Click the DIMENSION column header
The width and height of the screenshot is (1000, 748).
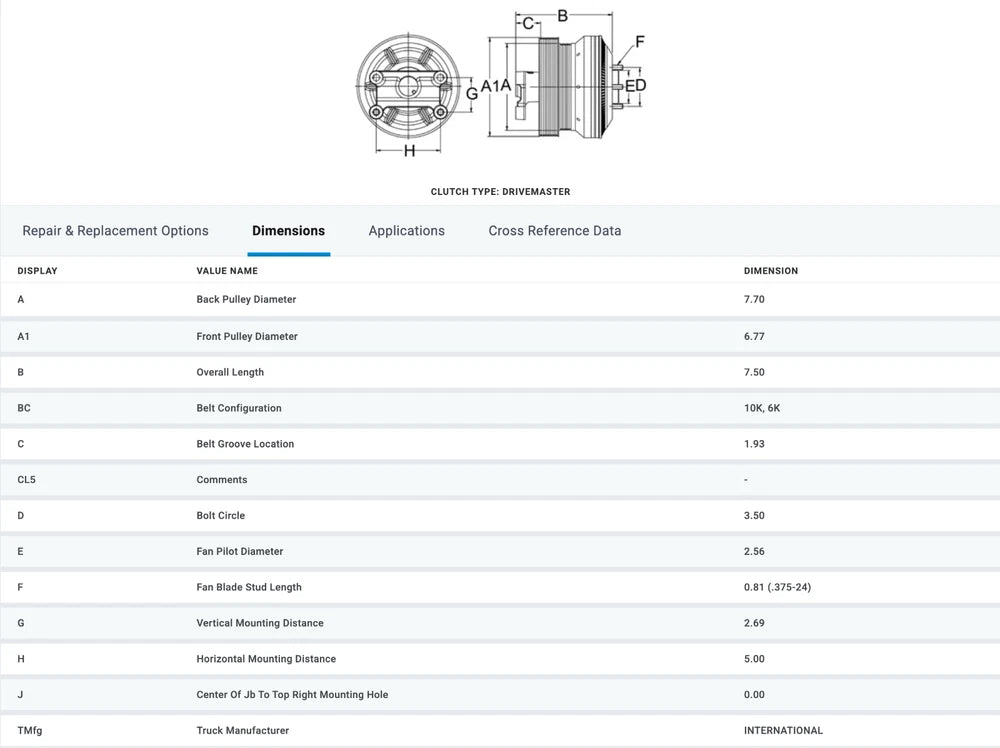pos(771,271)
